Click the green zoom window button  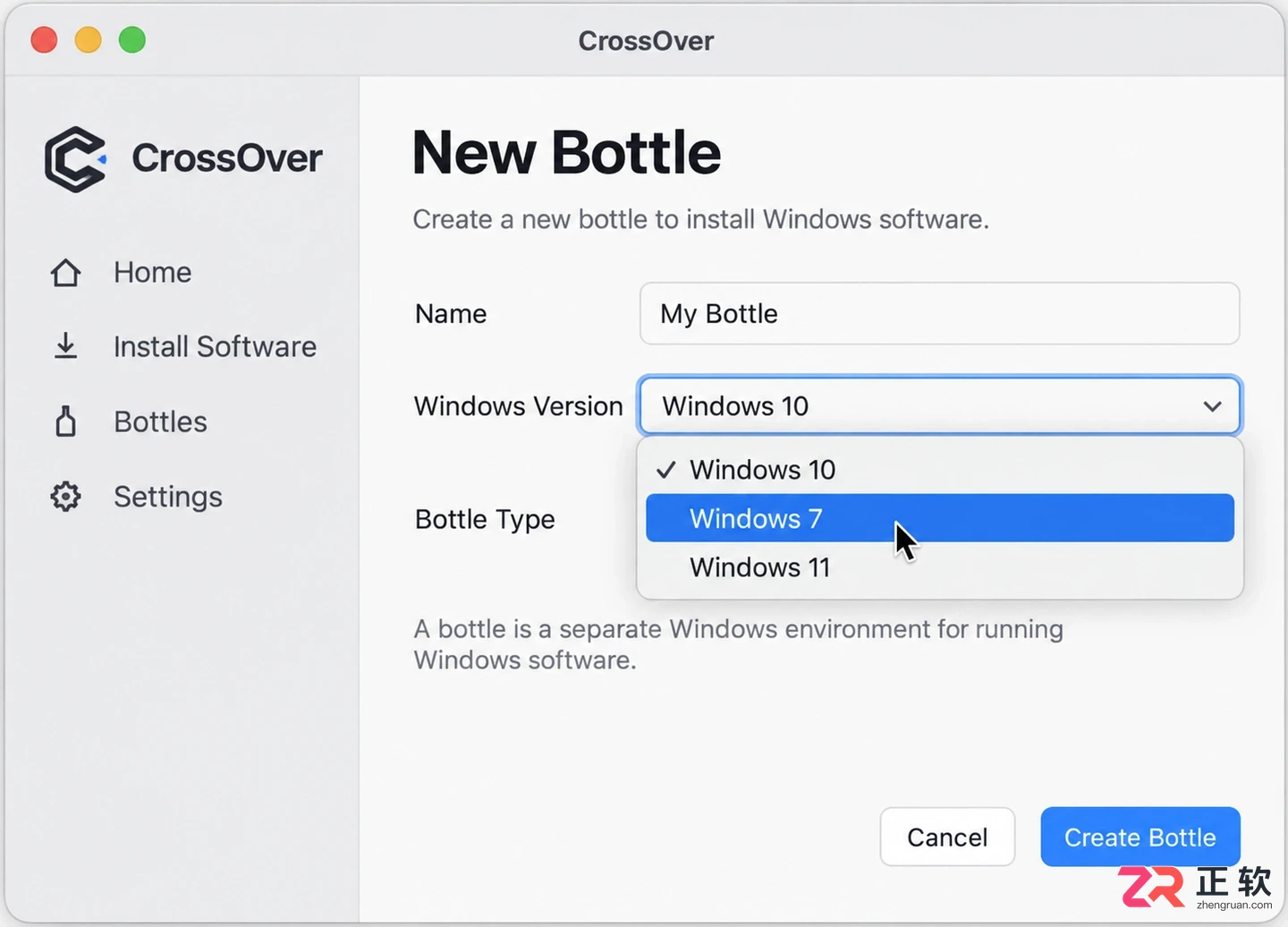(x=132, y=40)
